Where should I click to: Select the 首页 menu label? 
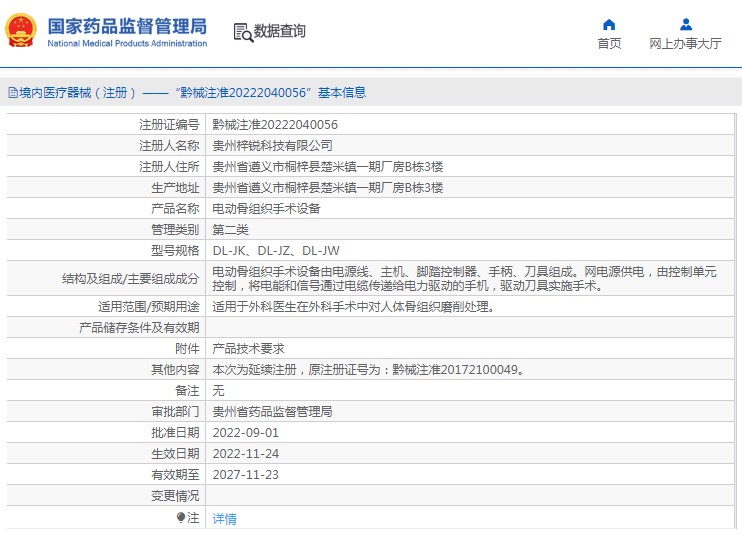609,44
